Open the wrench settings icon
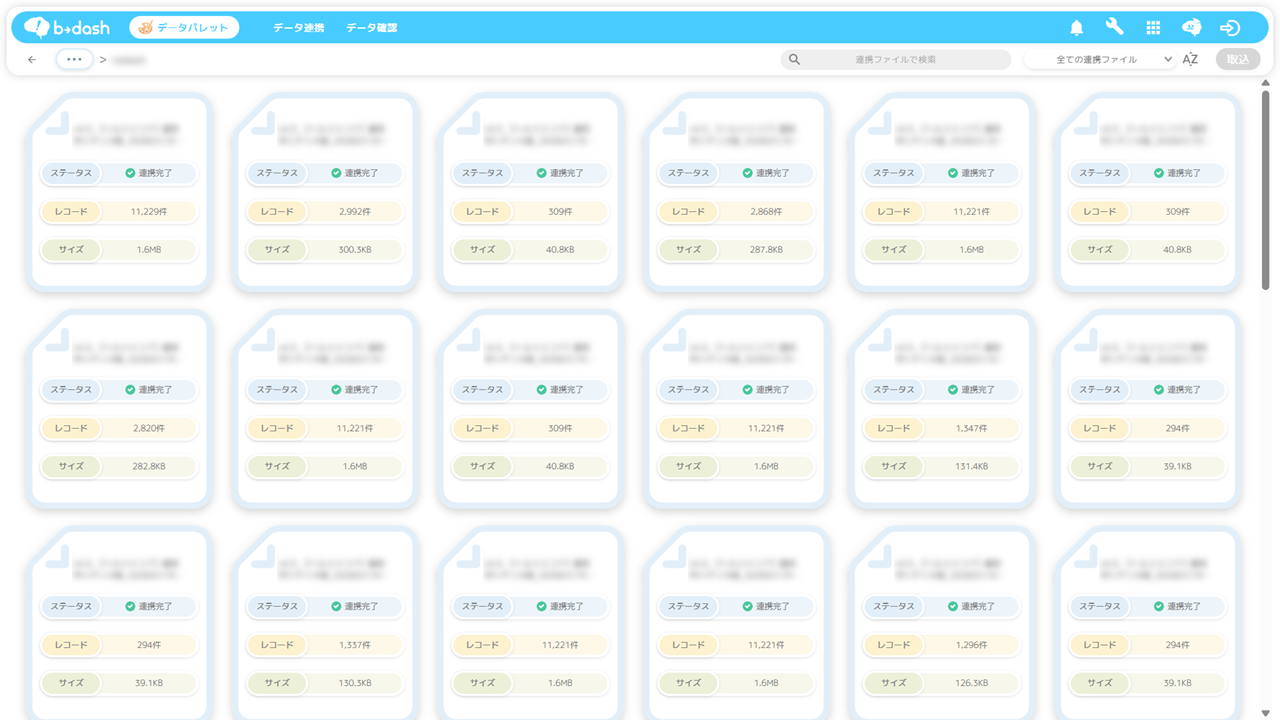This screenshot has height=720, width=1280. click(x=1114, y=28)
